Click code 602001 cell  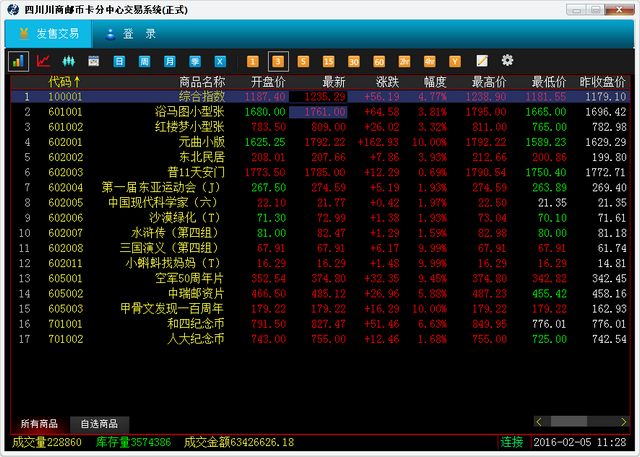point(65,142)
